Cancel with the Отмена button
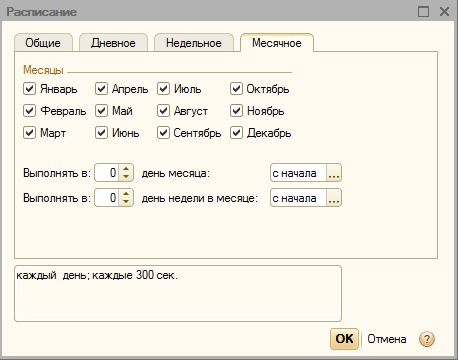This screenshot has height=360, width=458. pos(387,339)
